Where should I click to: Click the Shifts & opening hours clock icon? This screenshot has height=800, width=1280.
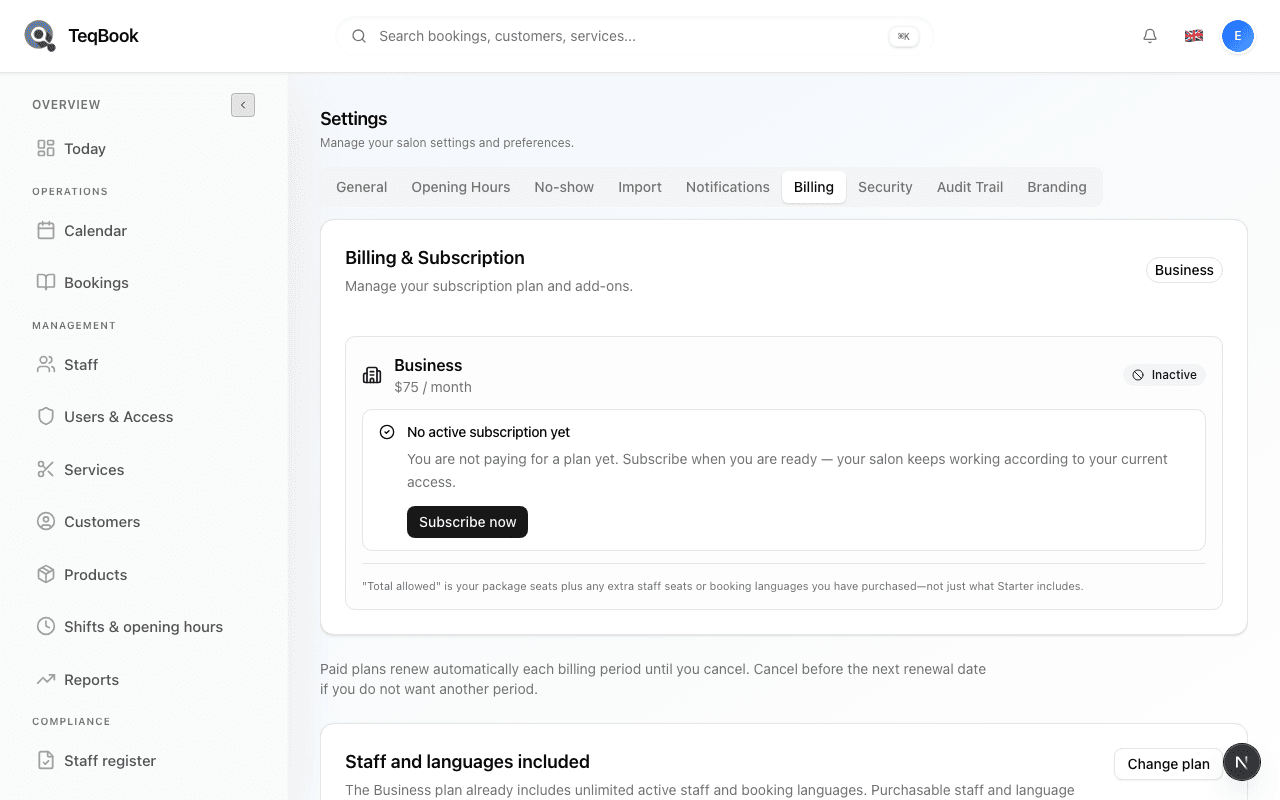tap(46, 627)
